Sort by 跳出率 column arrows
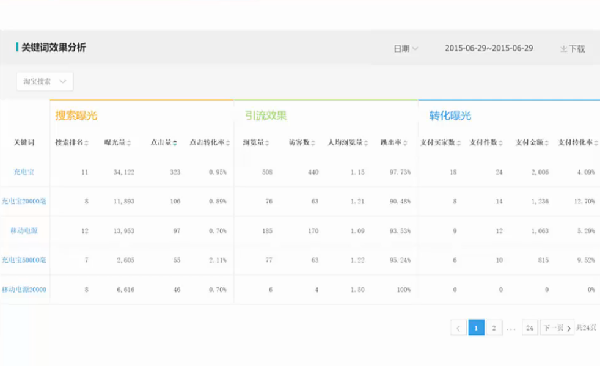Viewport: 600px width, 366px height. 405,143
